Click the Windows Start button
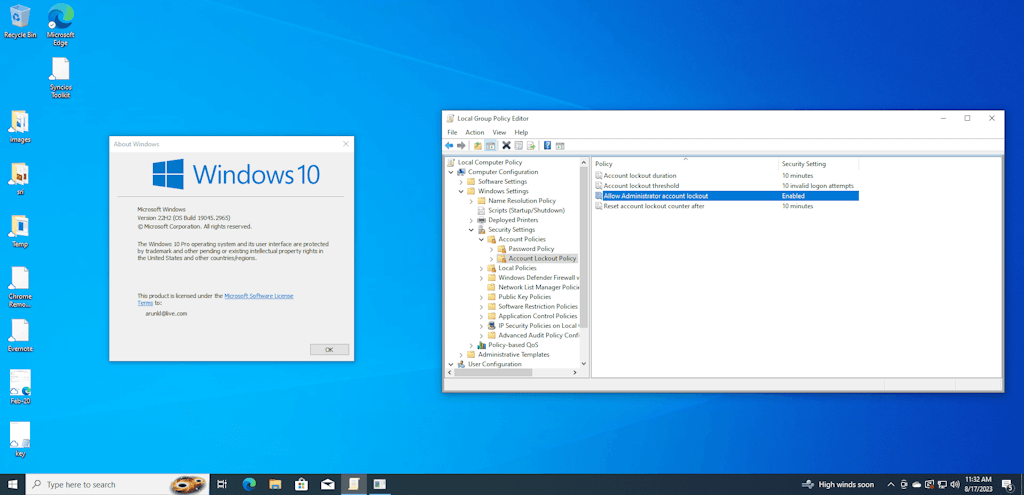The width and height of the screenshot is (1024, 495). pyautogui.click(x=12, y=484)
